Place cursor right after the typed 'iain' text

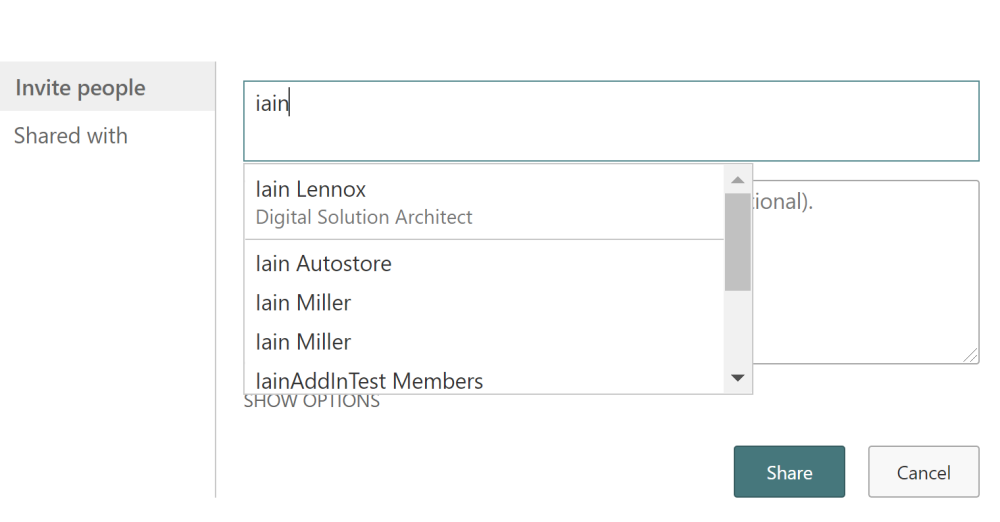291,104
